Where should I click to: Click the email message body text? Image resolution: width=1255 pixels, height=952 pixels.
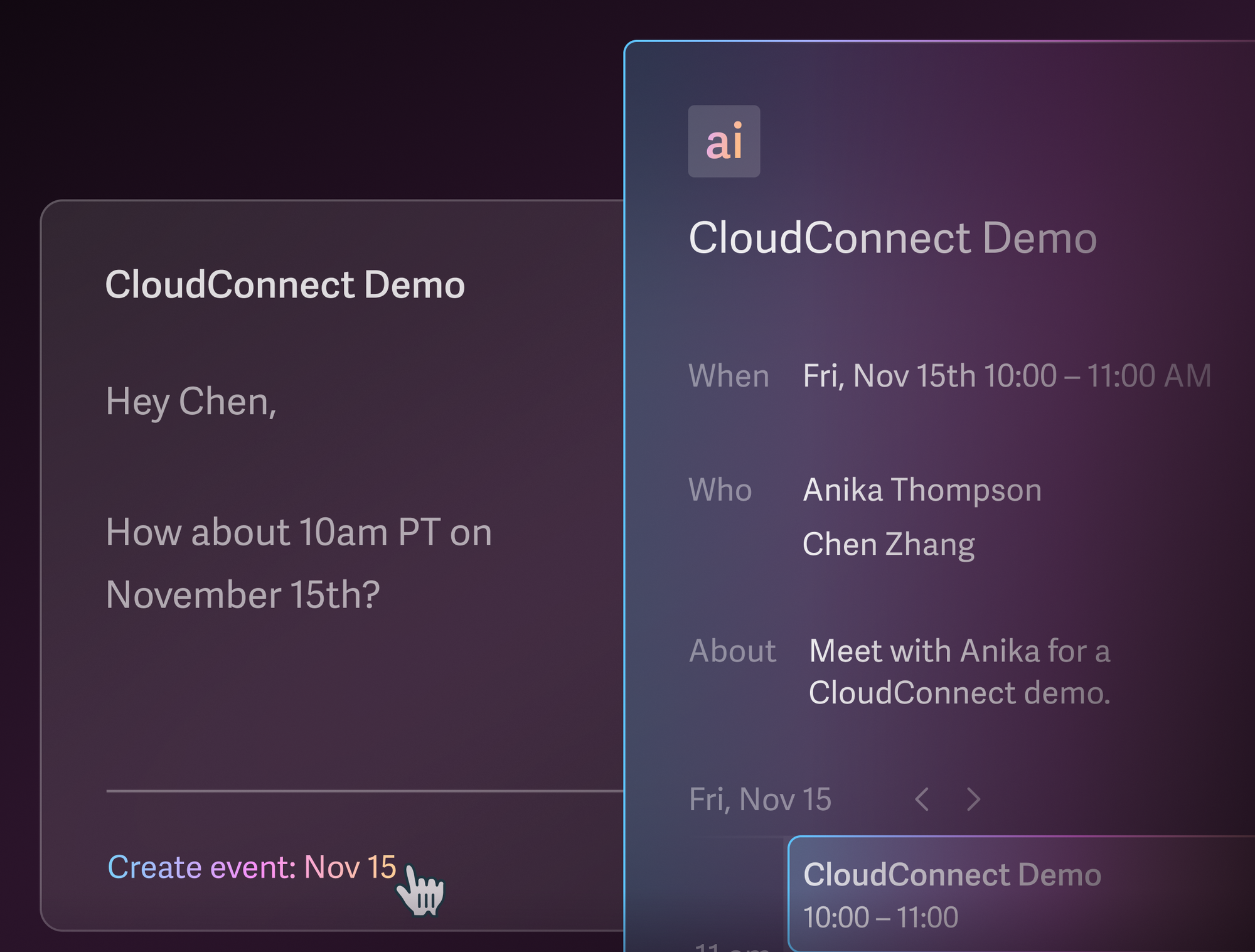click(x=299, y=564)
